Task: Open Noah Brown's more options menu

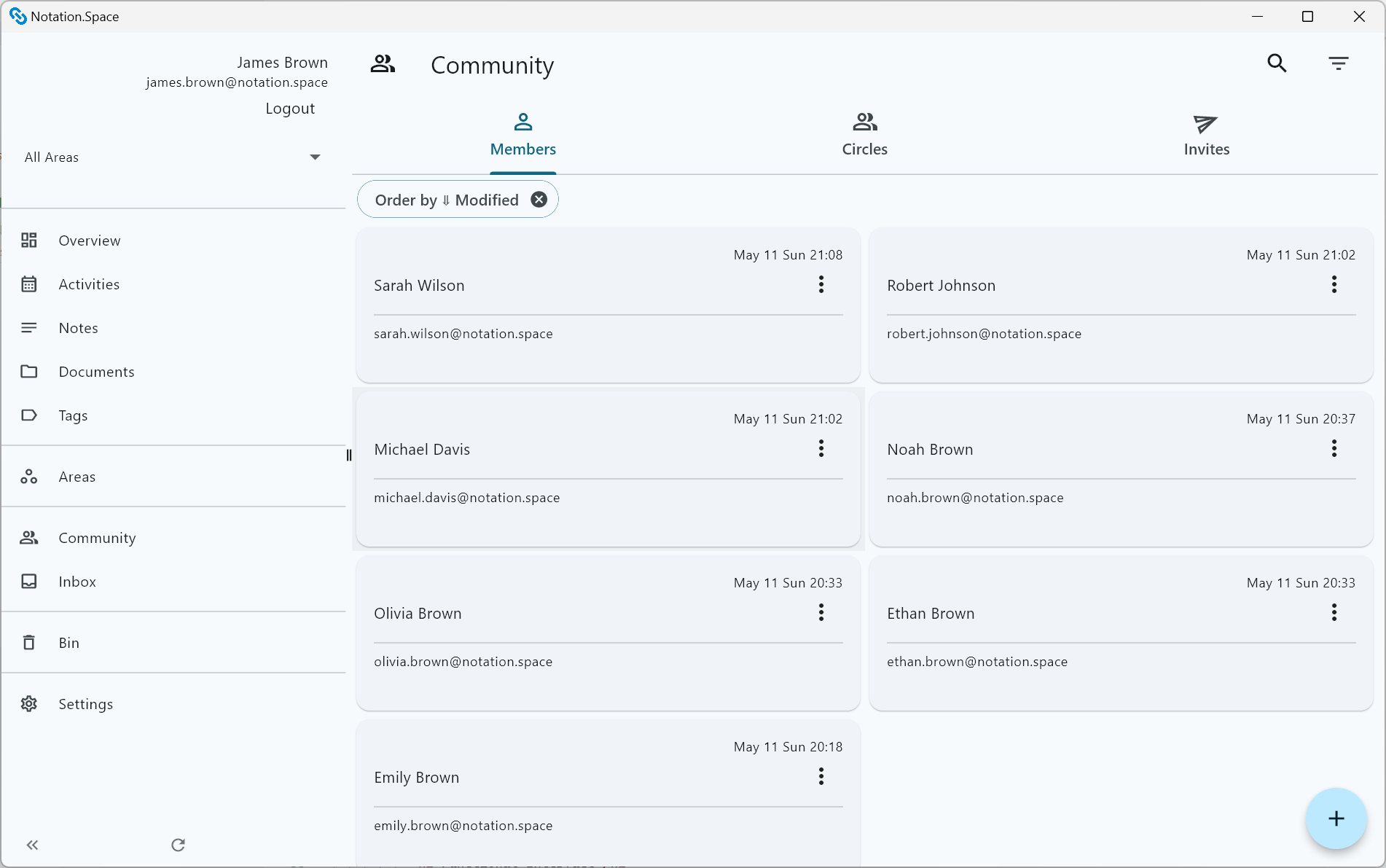Action: (1334, 449)
